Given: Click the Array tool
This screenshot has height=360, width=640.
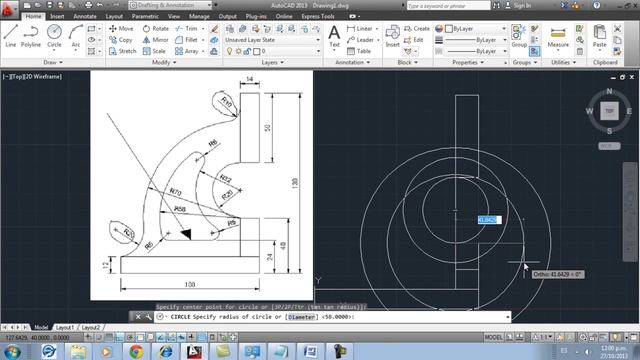Looking at the screenshot, I should 187,51.
